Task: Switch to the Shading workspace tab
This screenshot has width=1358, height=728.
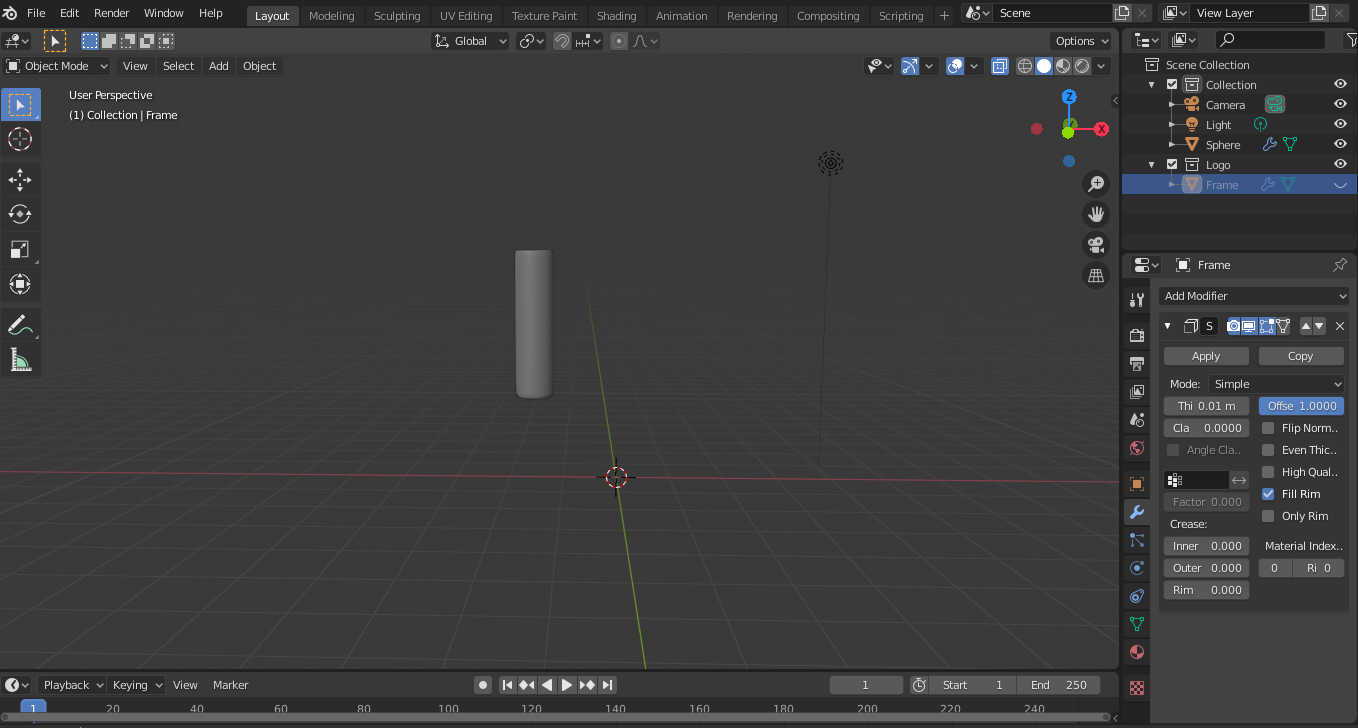Action: point(616,16)
